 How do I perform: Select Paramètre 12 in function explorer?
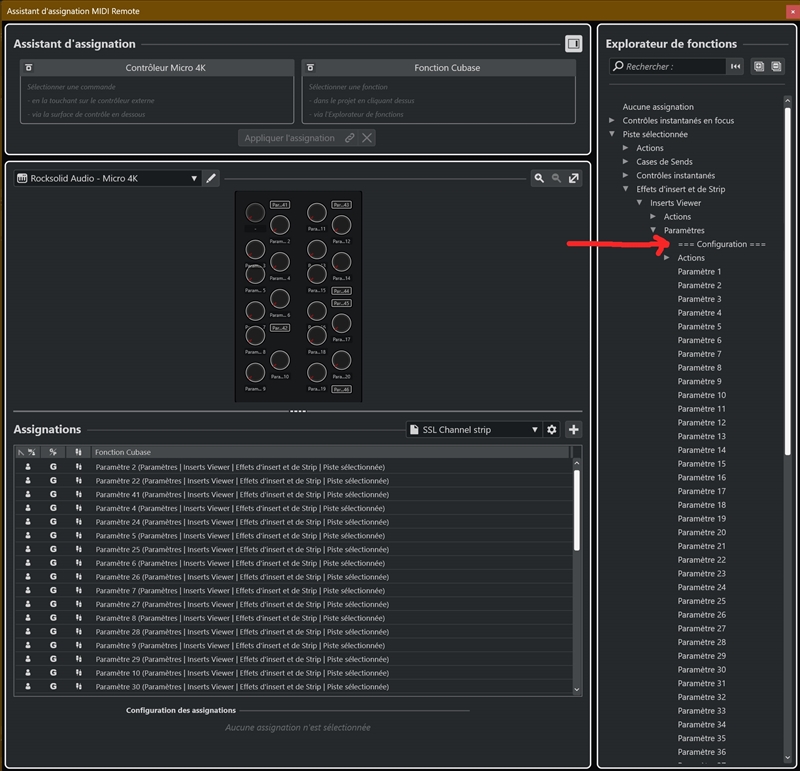(x=701, y=423)
